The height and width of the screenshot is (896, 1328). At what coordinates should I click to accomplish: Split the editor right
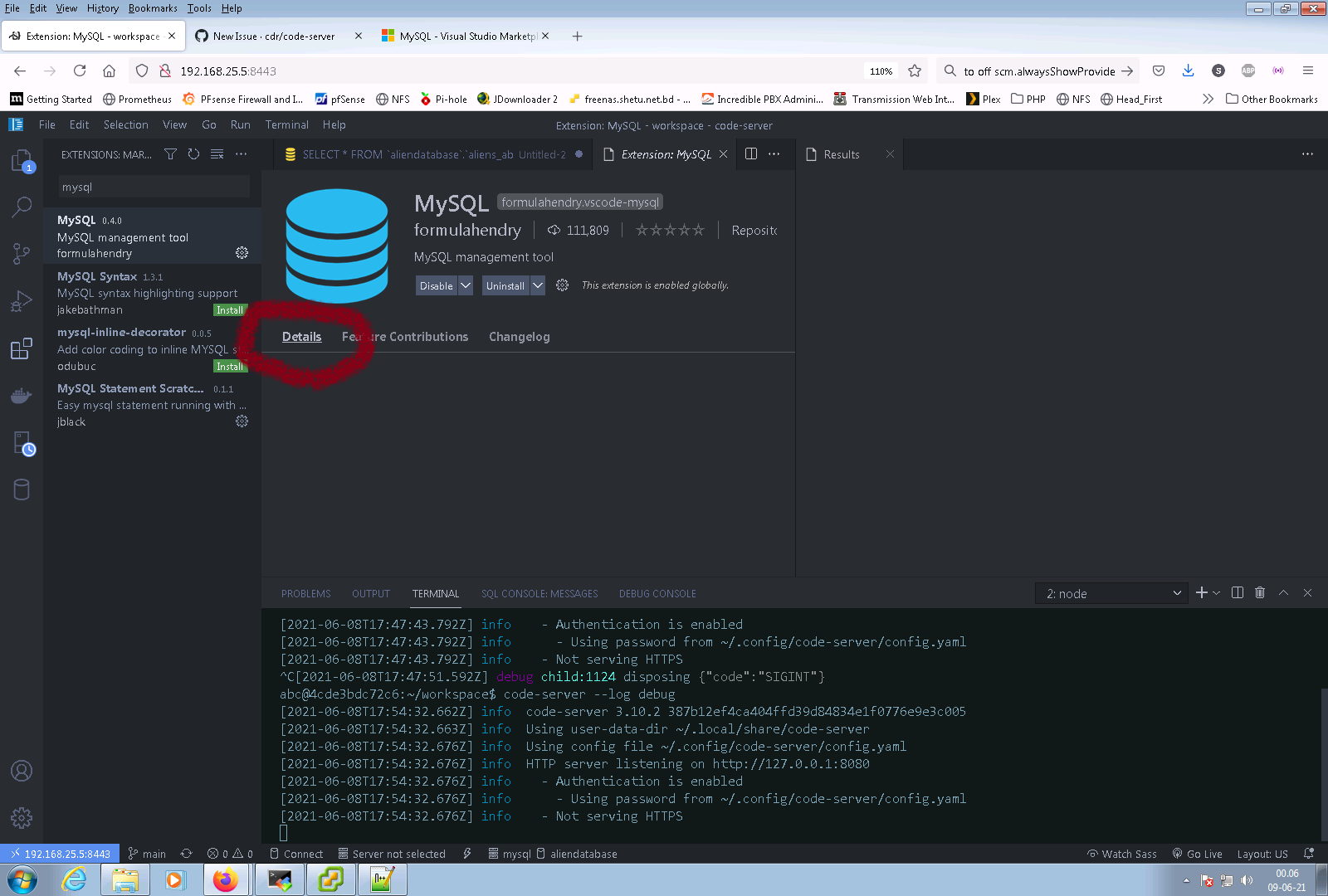750,154
